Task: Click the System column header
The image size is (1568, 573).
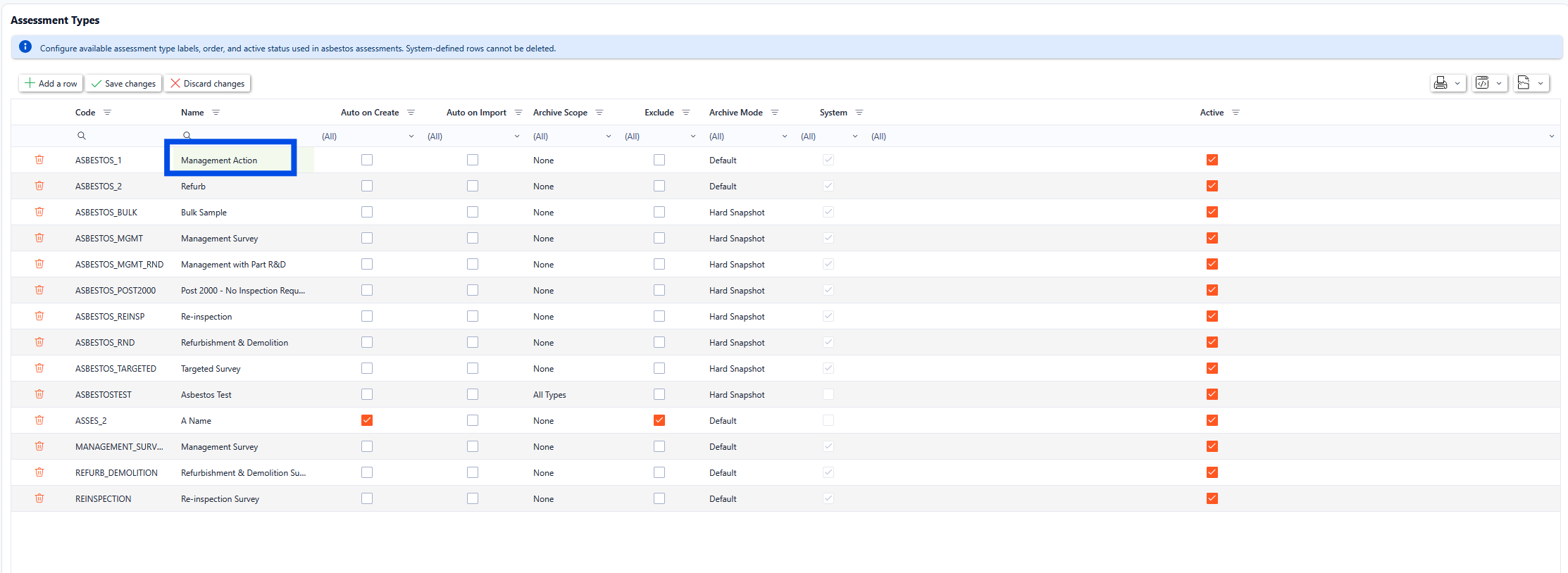Action: [x=833, y=113]
